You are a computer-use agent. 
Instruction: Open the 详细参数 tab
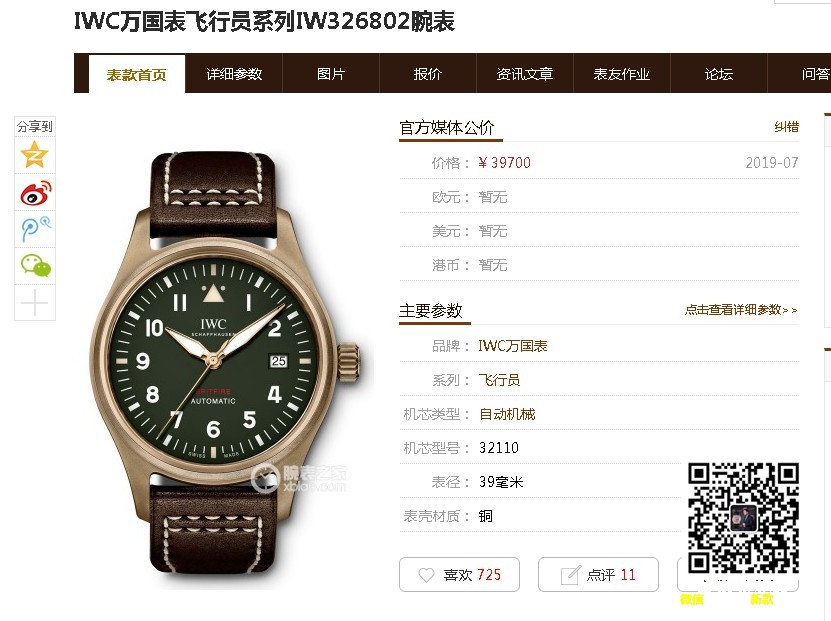coord(234,74)
